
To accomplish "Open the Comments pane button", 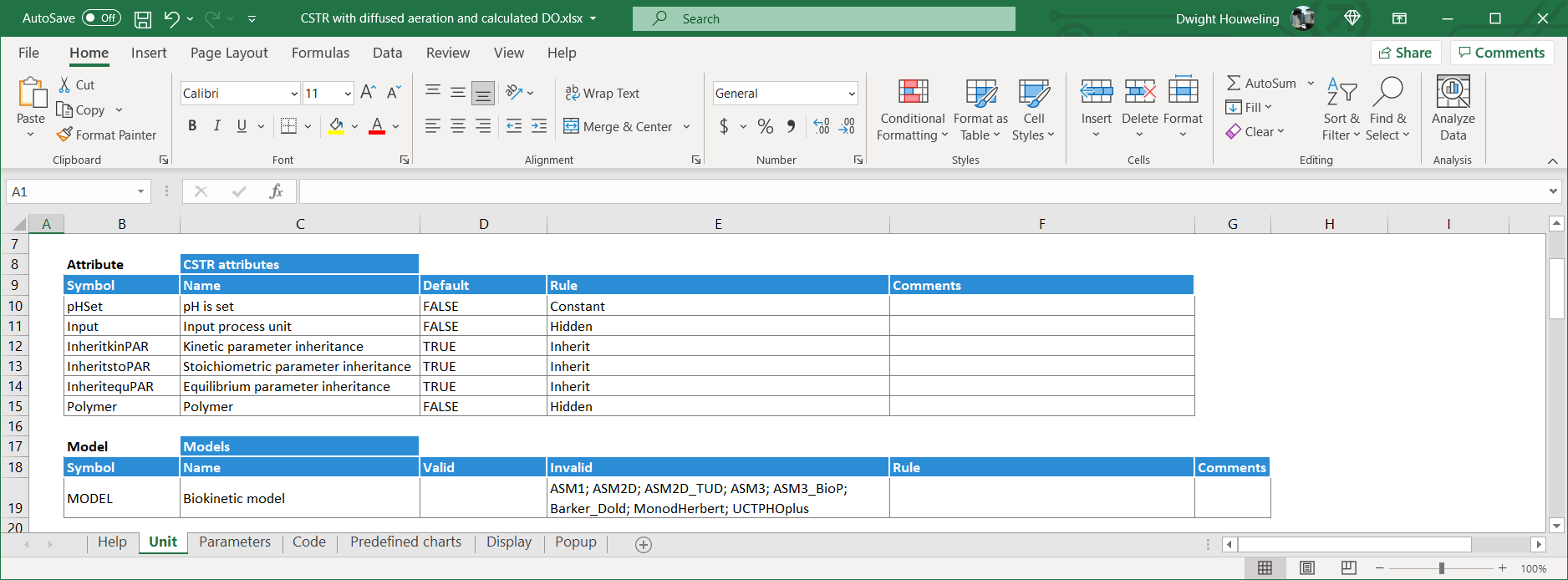I will click(1501, 53).
